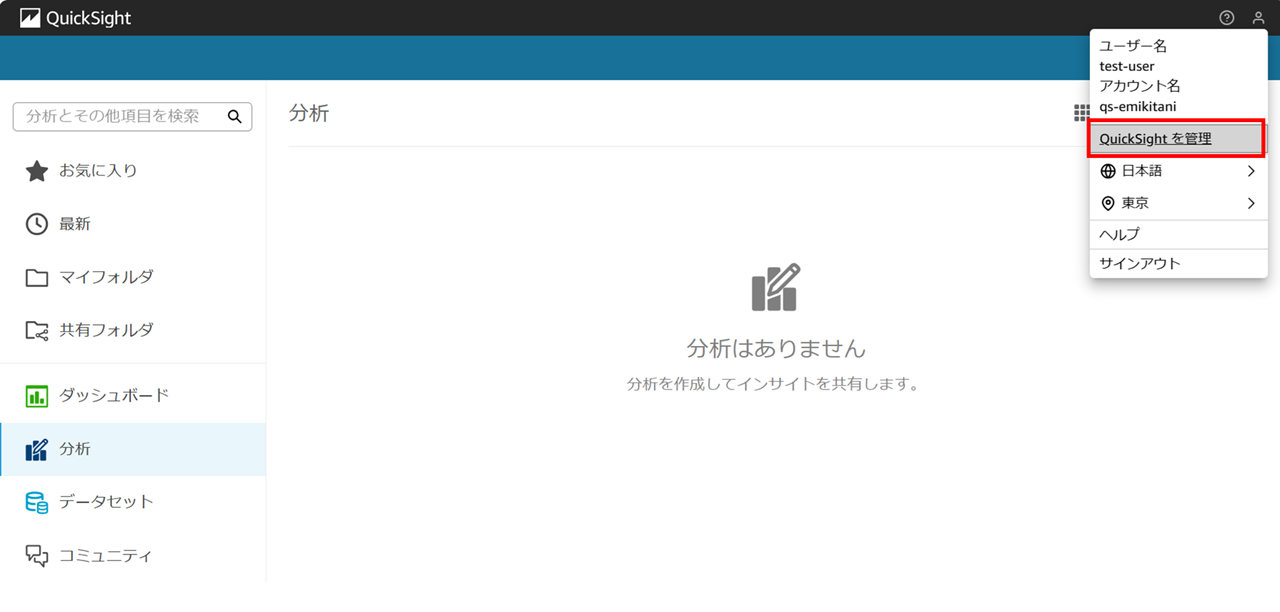This screenshot has height=612, width=1280.
Task: Click the test-user name in user menu
Action: (x=1127, y=66)
